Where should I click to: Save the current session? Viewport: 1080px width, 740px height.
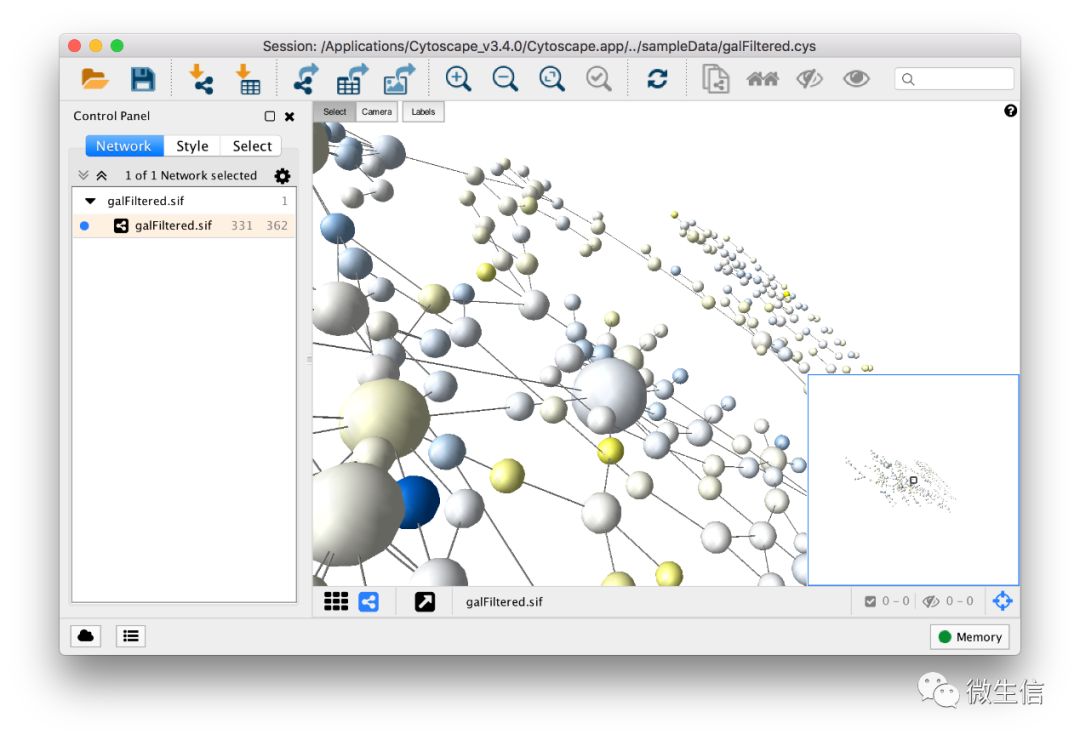point(143,79)
